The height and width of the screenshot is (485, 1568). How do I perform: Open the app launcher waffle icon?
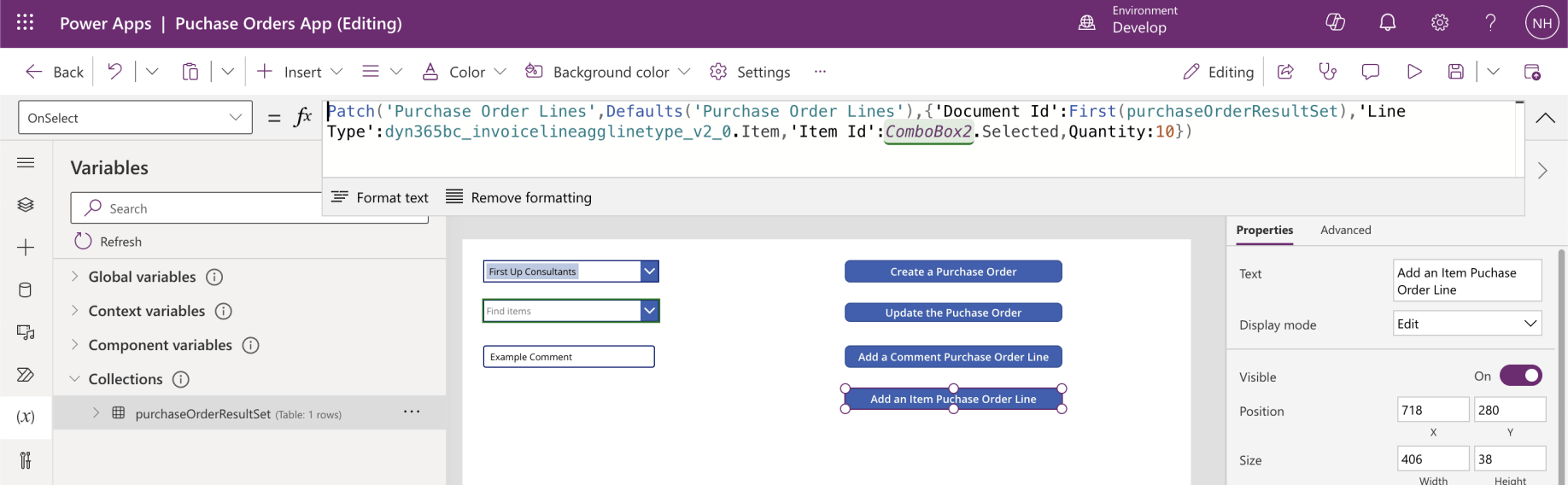pyautogui.click(x=25, y=23)
